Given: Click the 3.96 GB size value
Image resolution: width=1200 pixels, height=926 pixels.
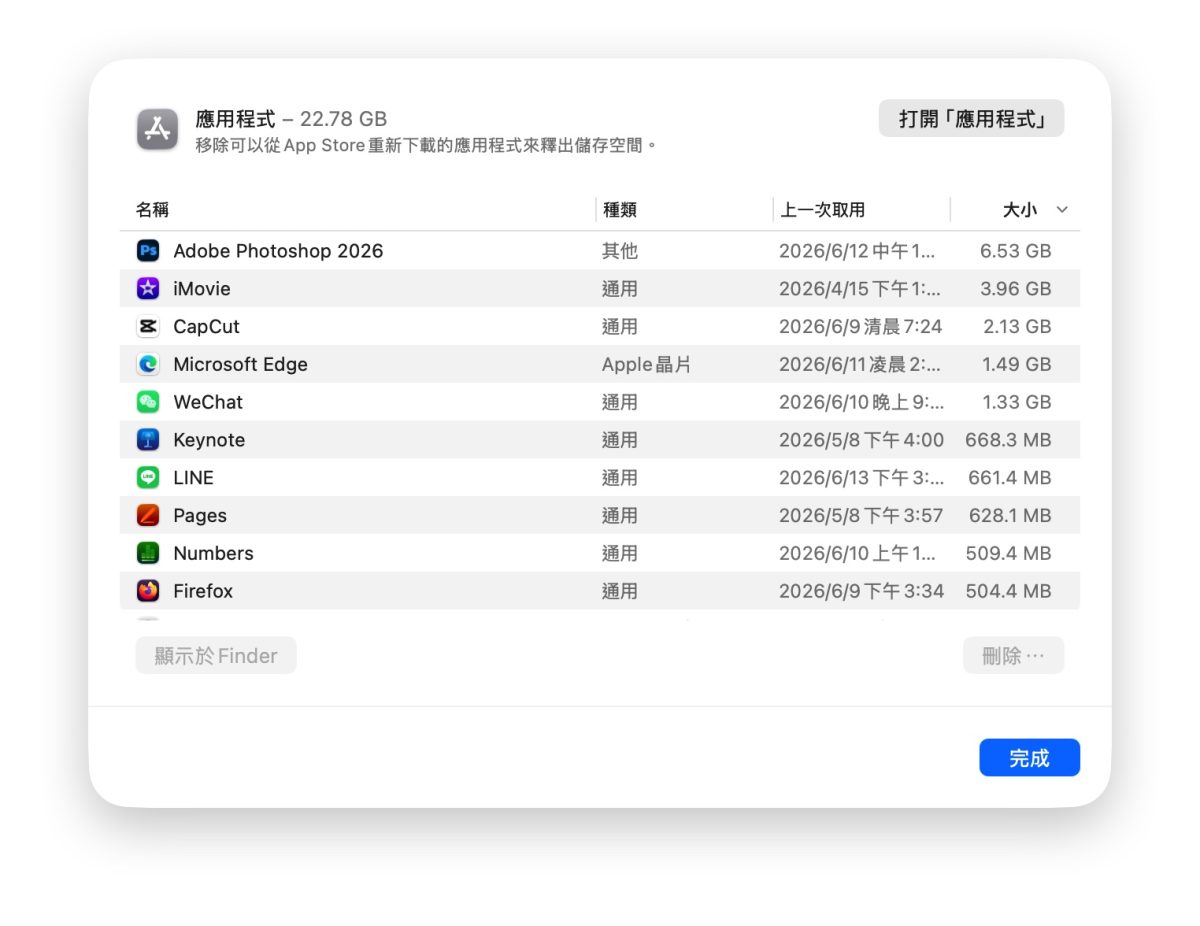Looking at the screenshot, I should pos(1015,289).
